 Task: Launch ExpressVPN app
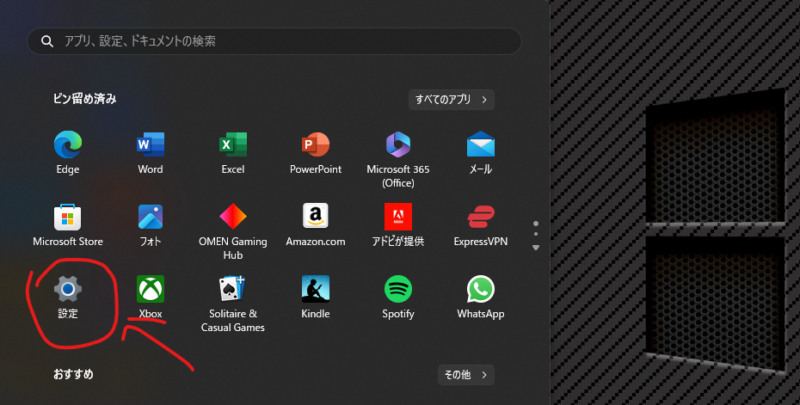481,217
